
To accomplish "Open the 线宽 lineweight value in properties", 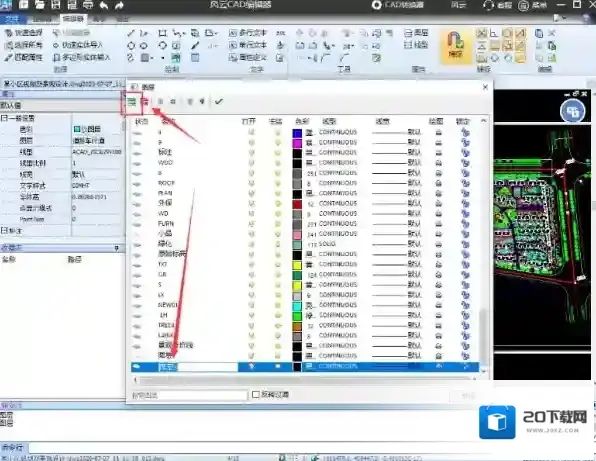I will coord(97,174).
